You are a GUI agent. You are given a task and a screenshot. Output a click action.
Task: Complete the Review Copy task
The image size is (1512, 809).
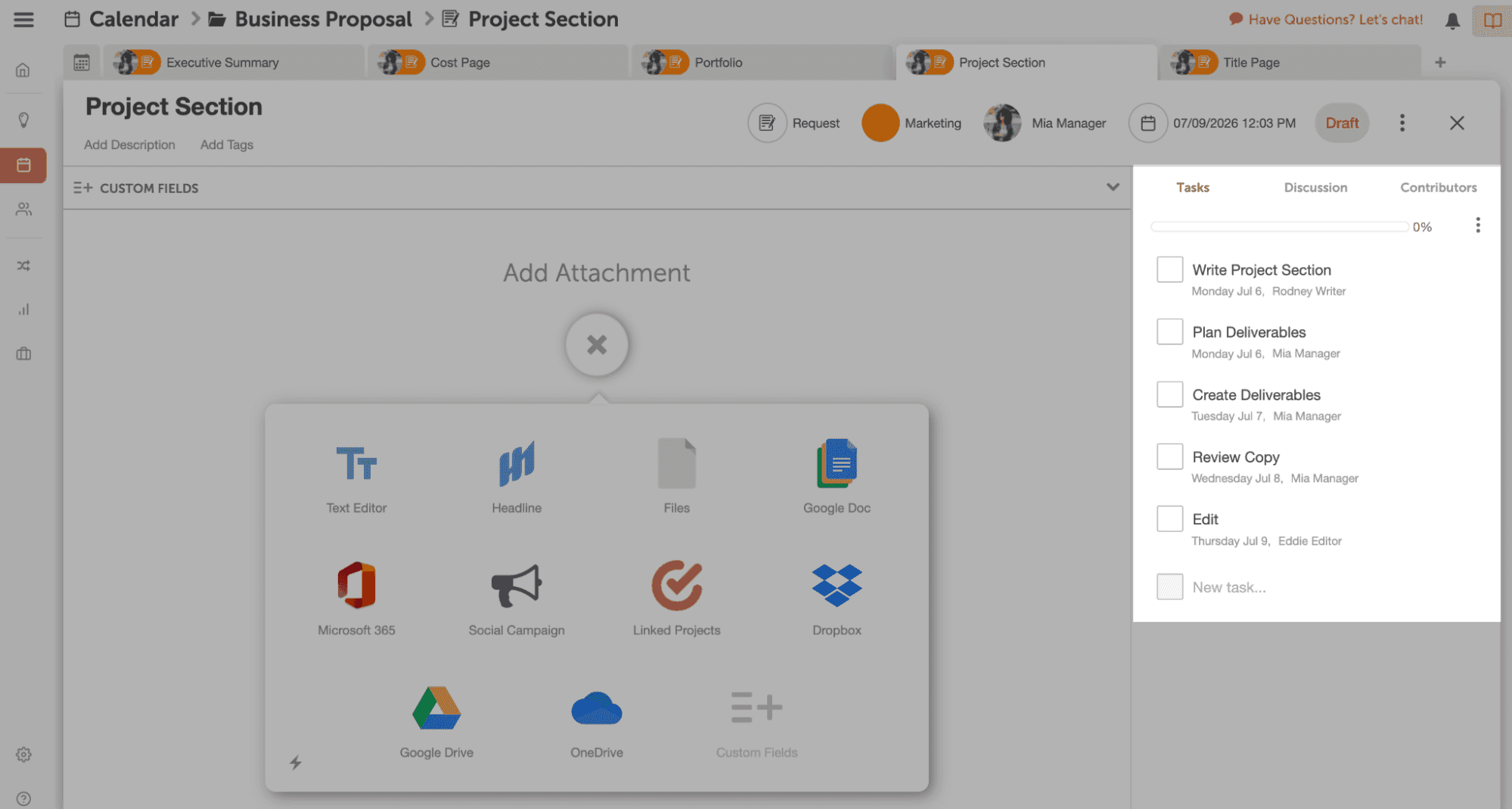1169,456
